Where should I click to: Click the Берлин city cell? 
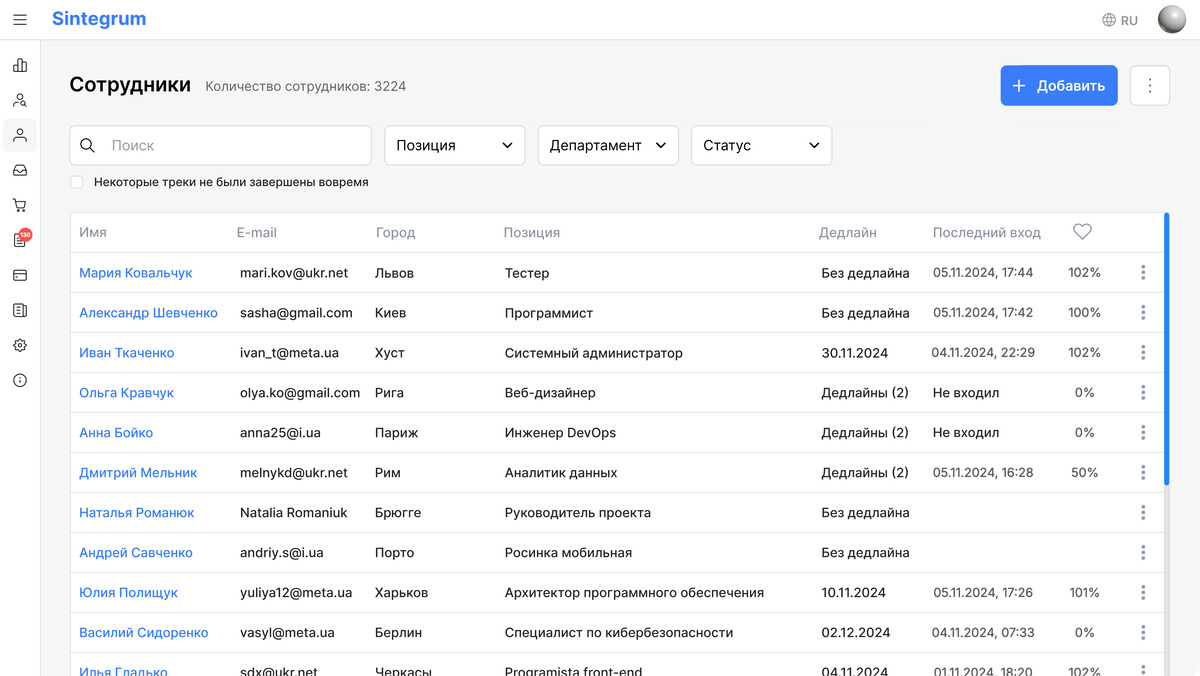[x=398, y=632]
